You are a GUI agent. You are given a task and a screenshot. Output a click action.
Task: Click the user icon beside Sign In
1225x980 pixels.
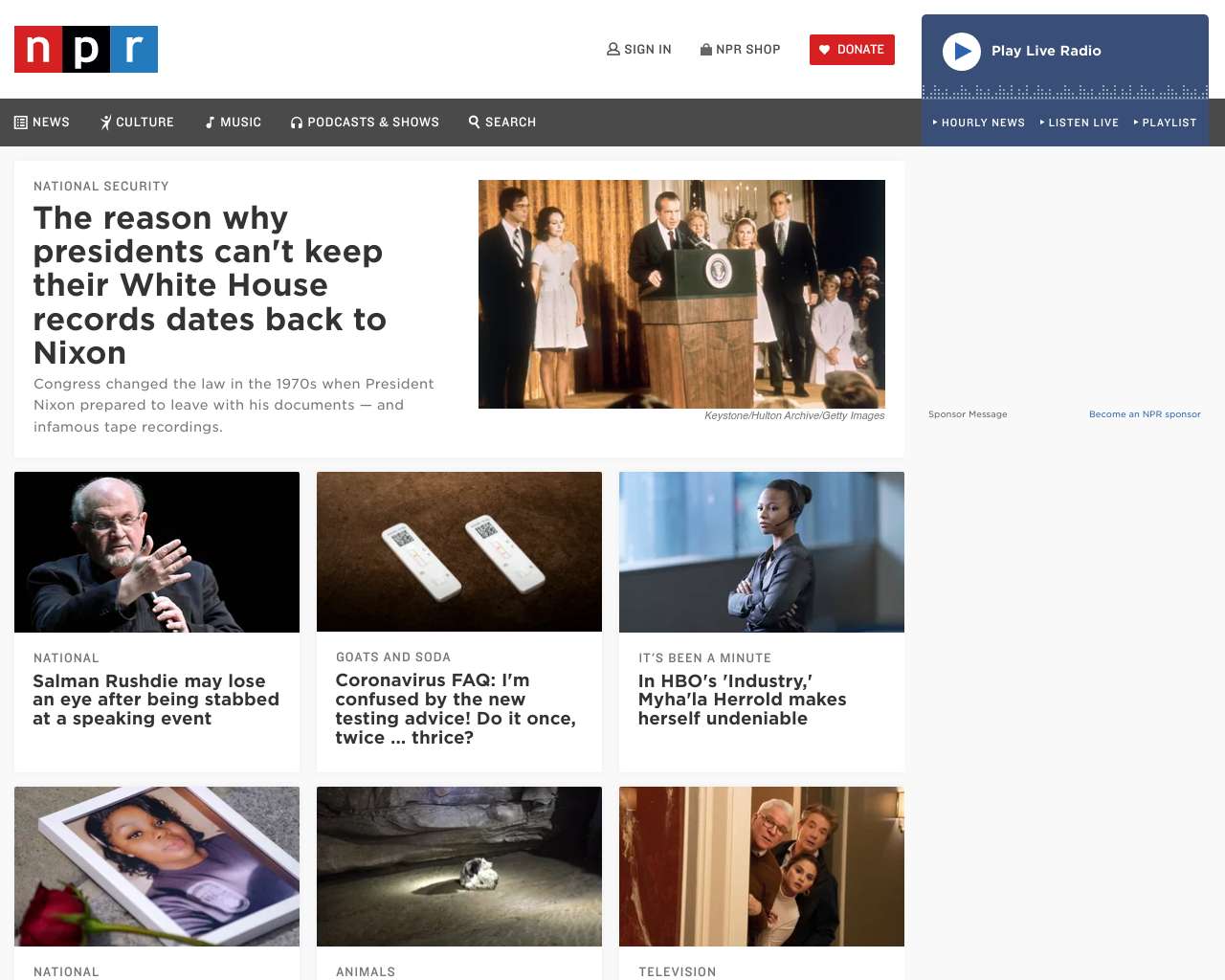[x=613, y=49]
